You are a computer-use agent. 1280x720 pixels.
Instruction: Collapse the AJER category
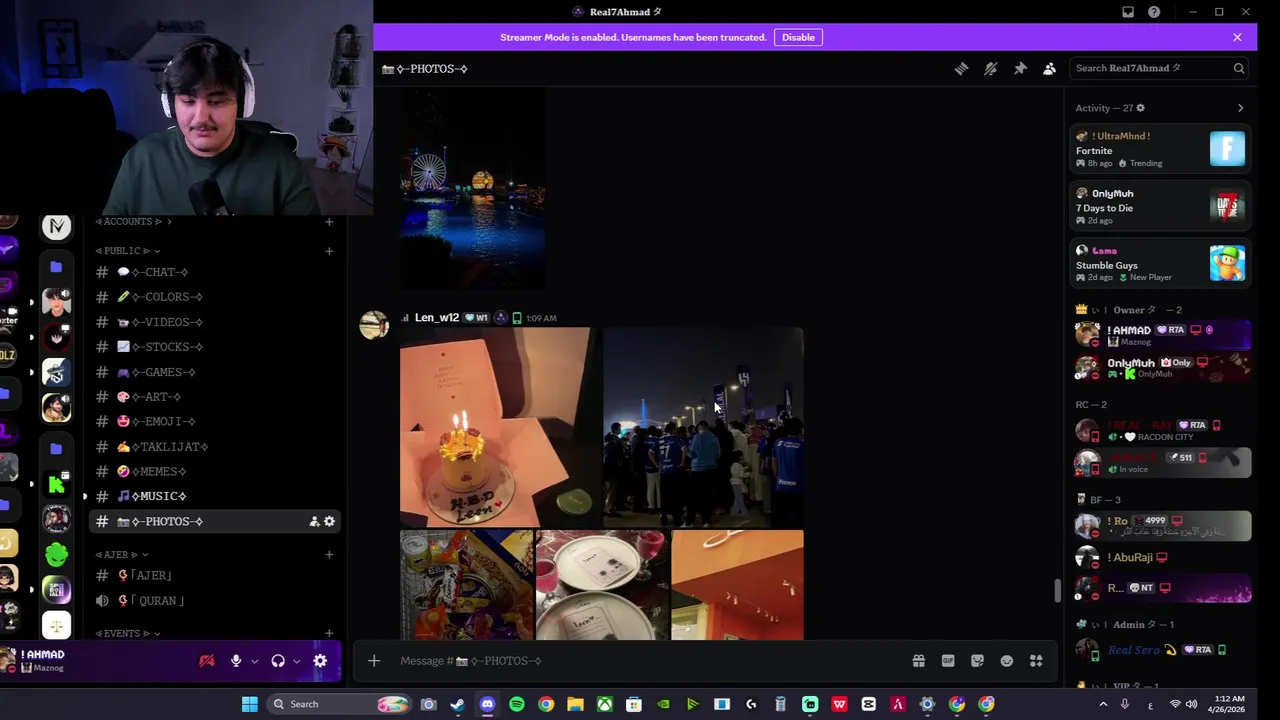pyautogui.click(x=122, y=554)
